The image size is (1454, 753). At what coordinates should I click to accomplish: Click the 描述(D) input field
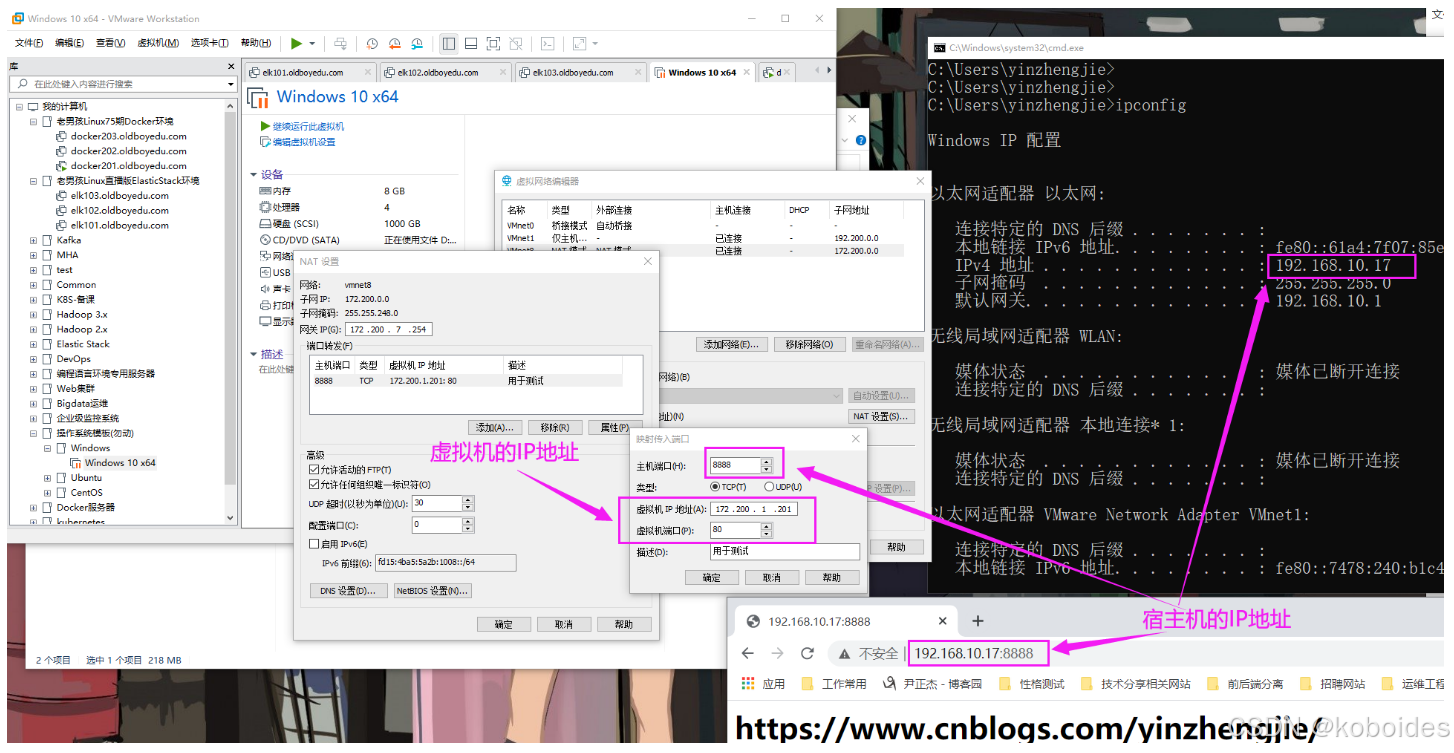(x=785, y=551)
